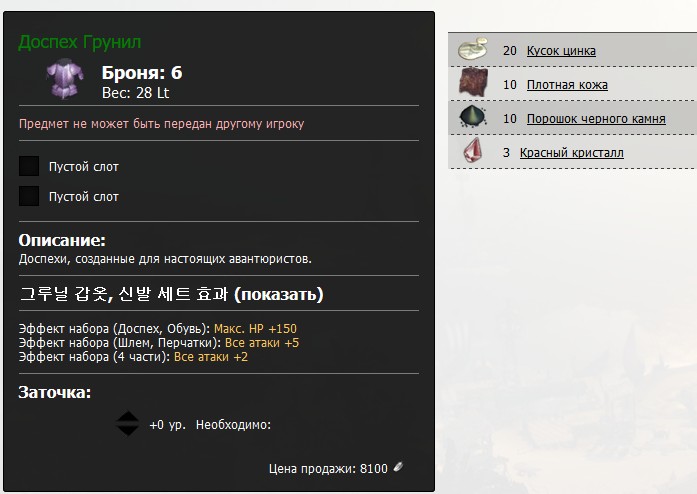Select the first empty slot square

[x=29, y=166]
